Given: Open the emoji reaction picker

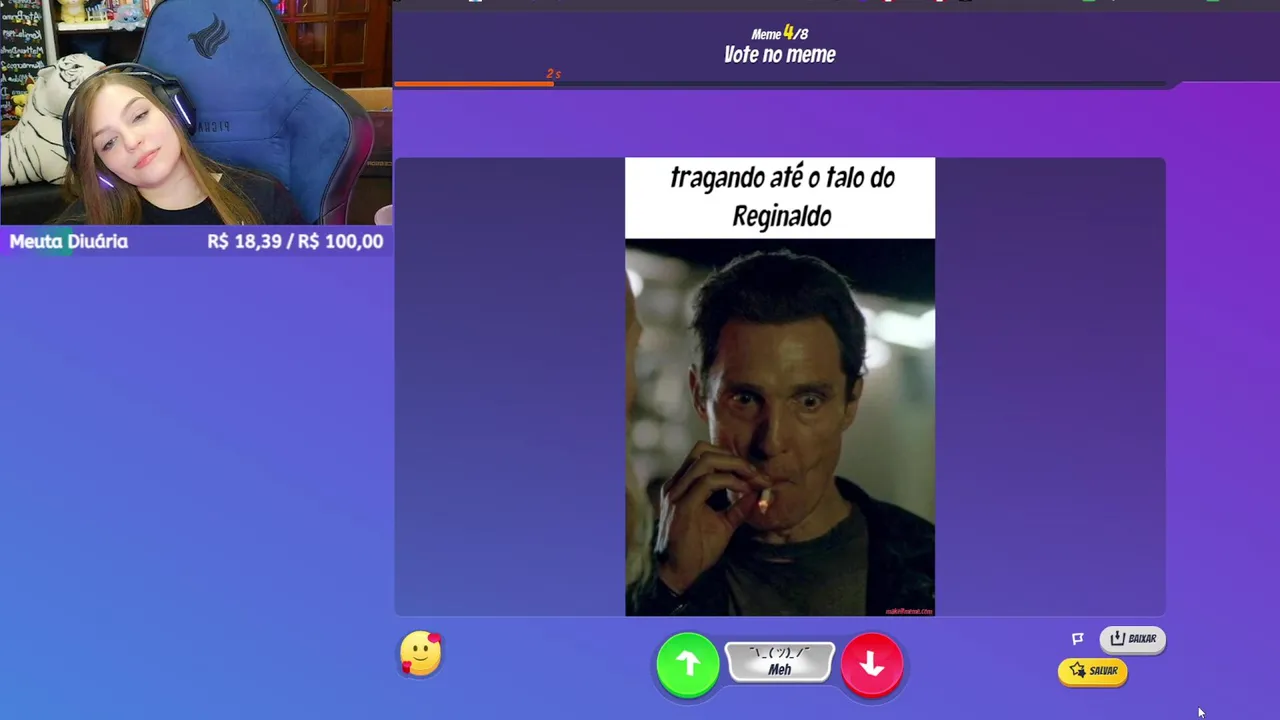Looking at the screenshot, I should (x=421, y=654).
